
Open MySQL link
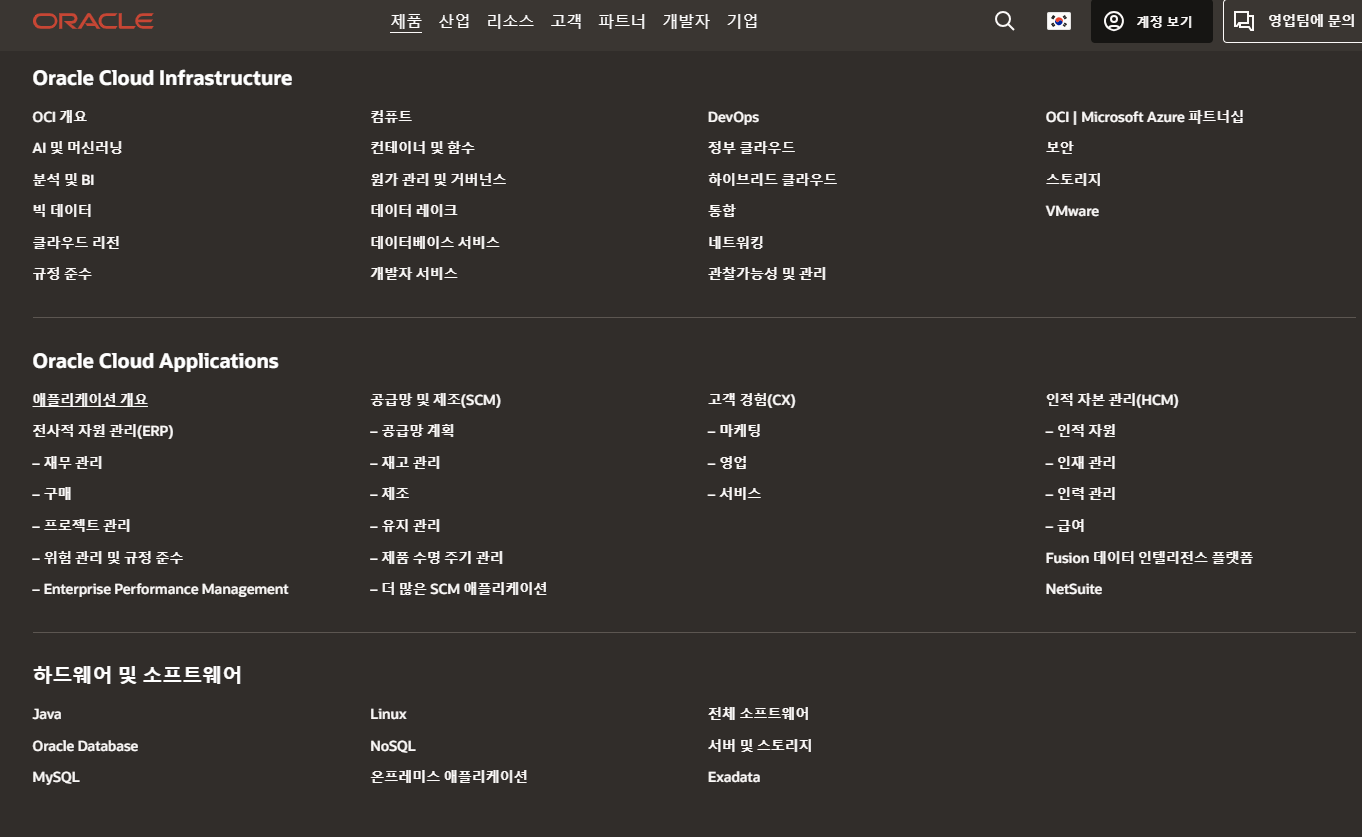tap(56, 777)
